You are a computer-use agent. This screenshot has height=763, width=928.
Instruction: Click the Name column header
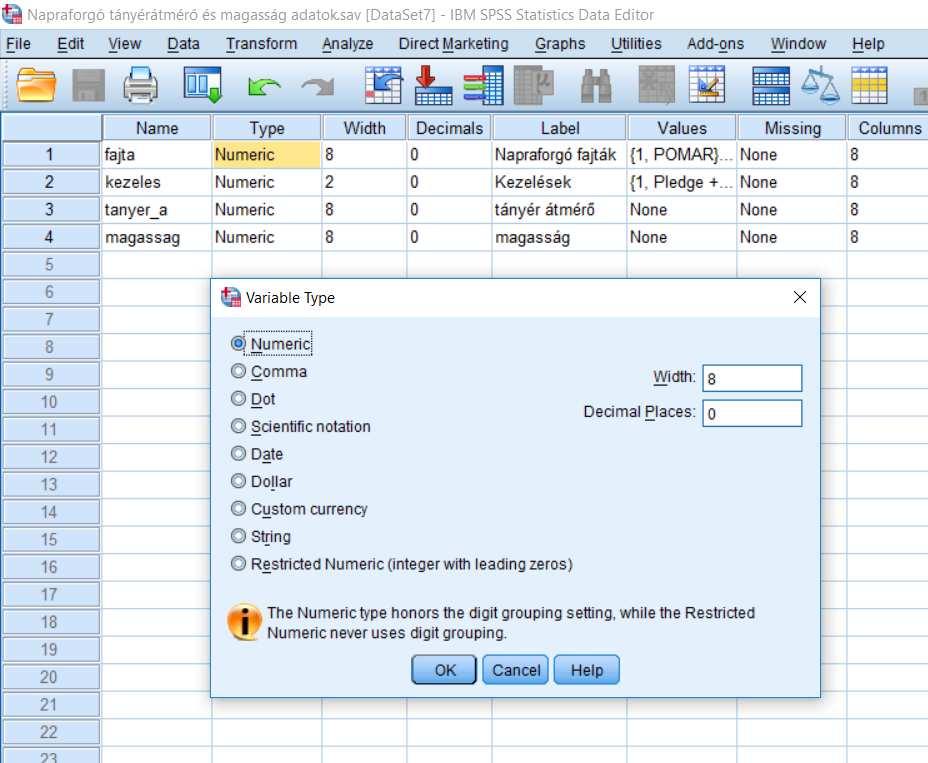157,128
